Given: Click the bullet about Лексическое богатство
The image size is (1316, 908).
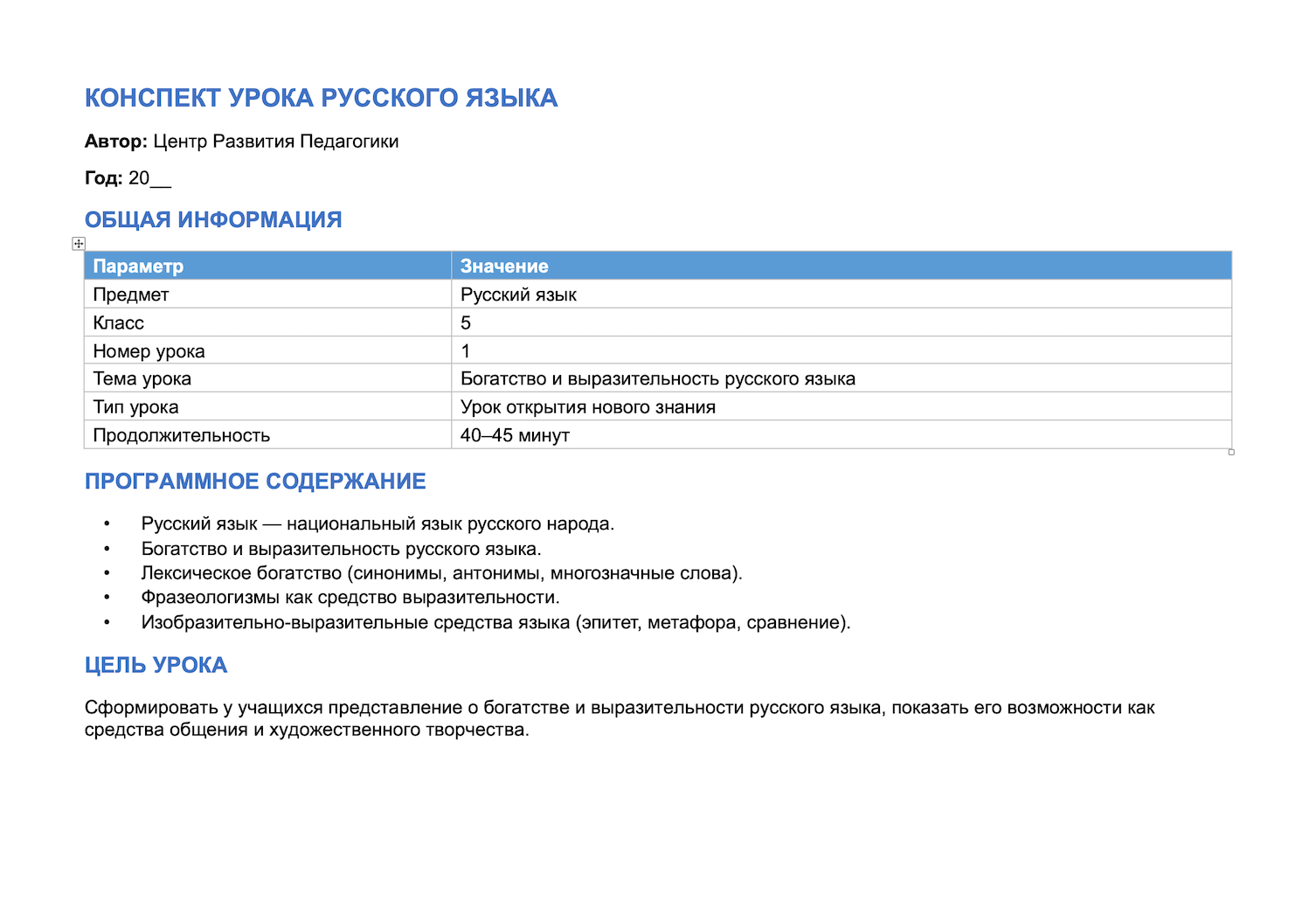Looking at the screenshot, I should [441, 573].
